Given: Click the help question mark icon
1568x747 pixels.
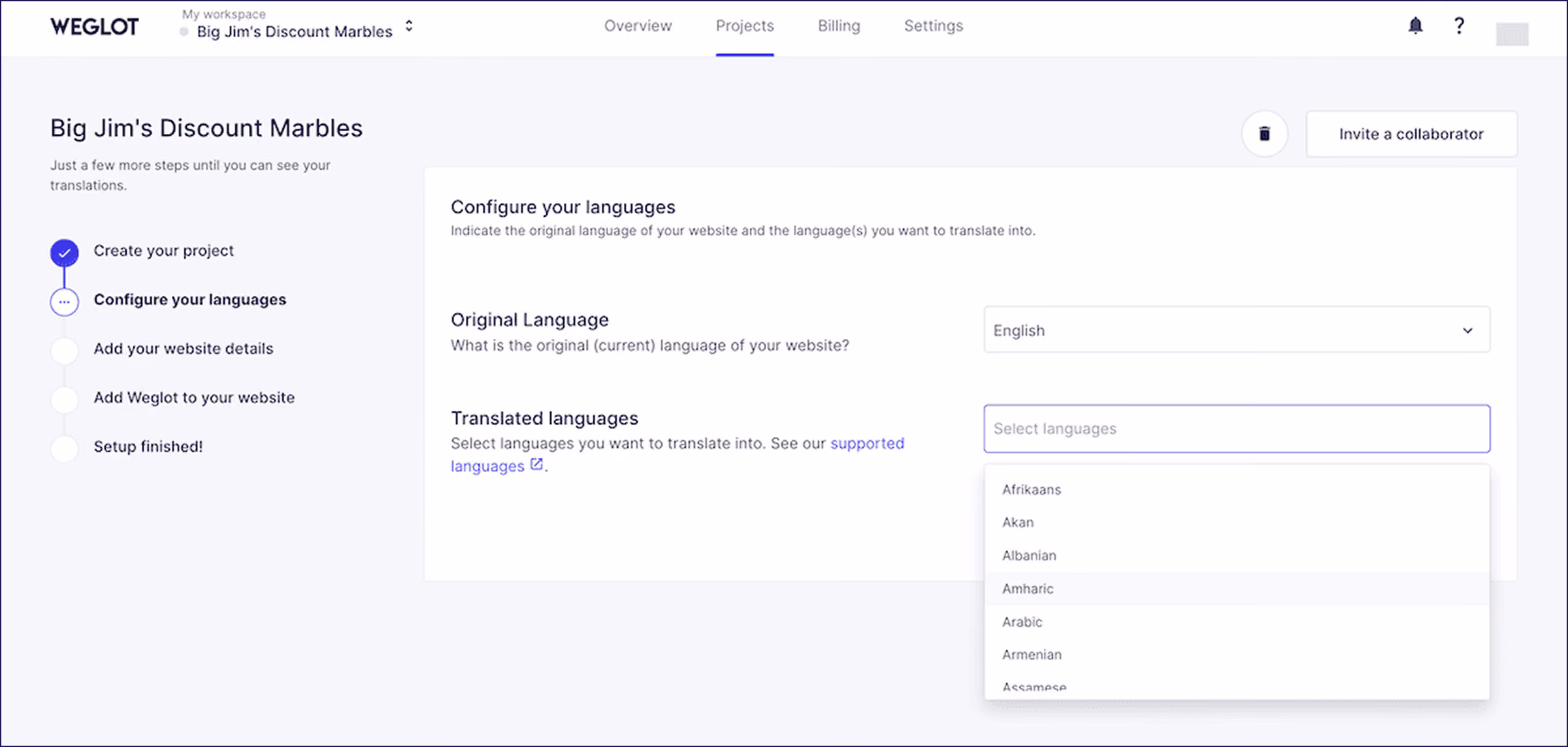Looking at the screenshot, I should [1459, 26].
